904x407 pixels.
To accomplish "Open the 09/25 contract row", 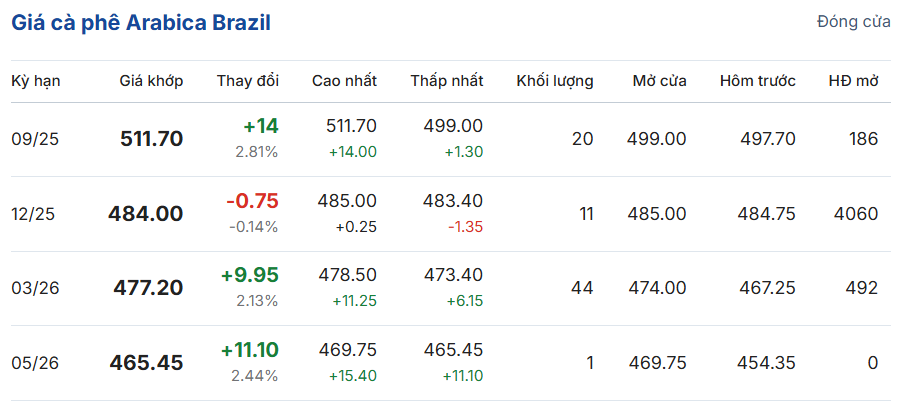I will click(x=451, y=139).
